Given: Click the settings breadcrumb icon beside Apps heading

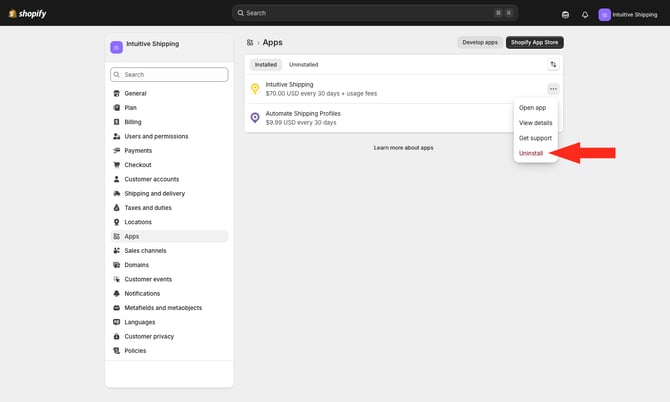Looking at the screenshot, I should coord(250,42).
